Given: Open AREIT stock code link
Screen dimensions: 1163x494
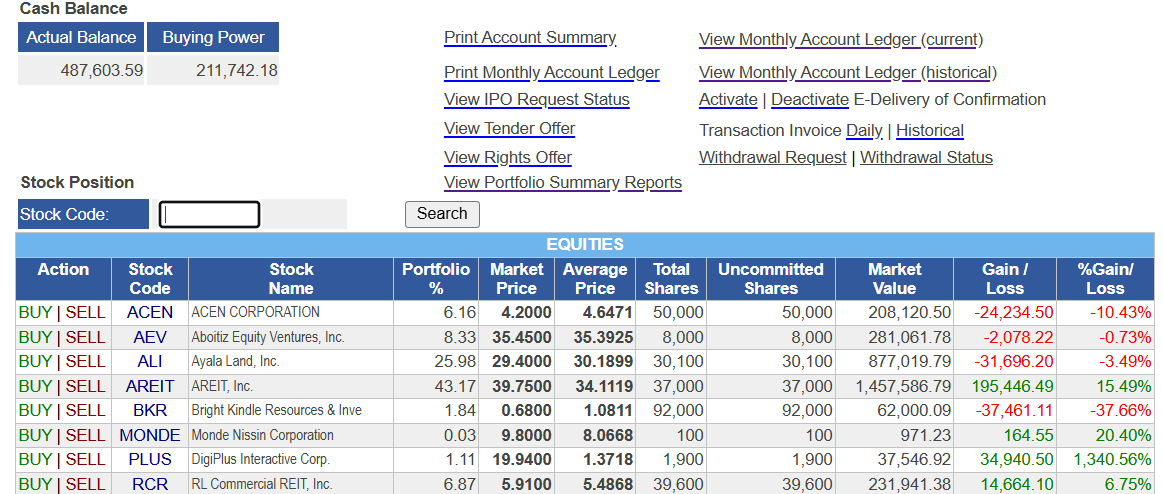Looking at the screenshot, I should coord(150,386).
